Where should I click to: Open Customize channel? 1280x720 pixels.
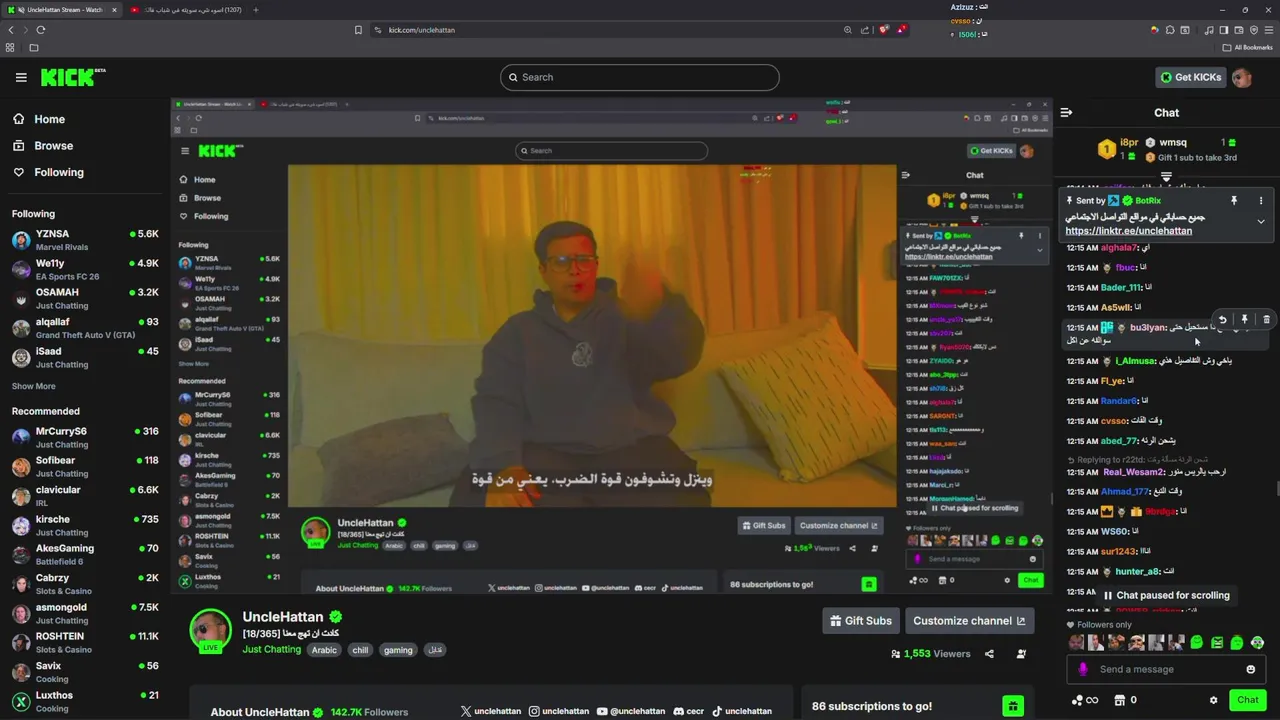pyautogui.click(x=969, y=621)
